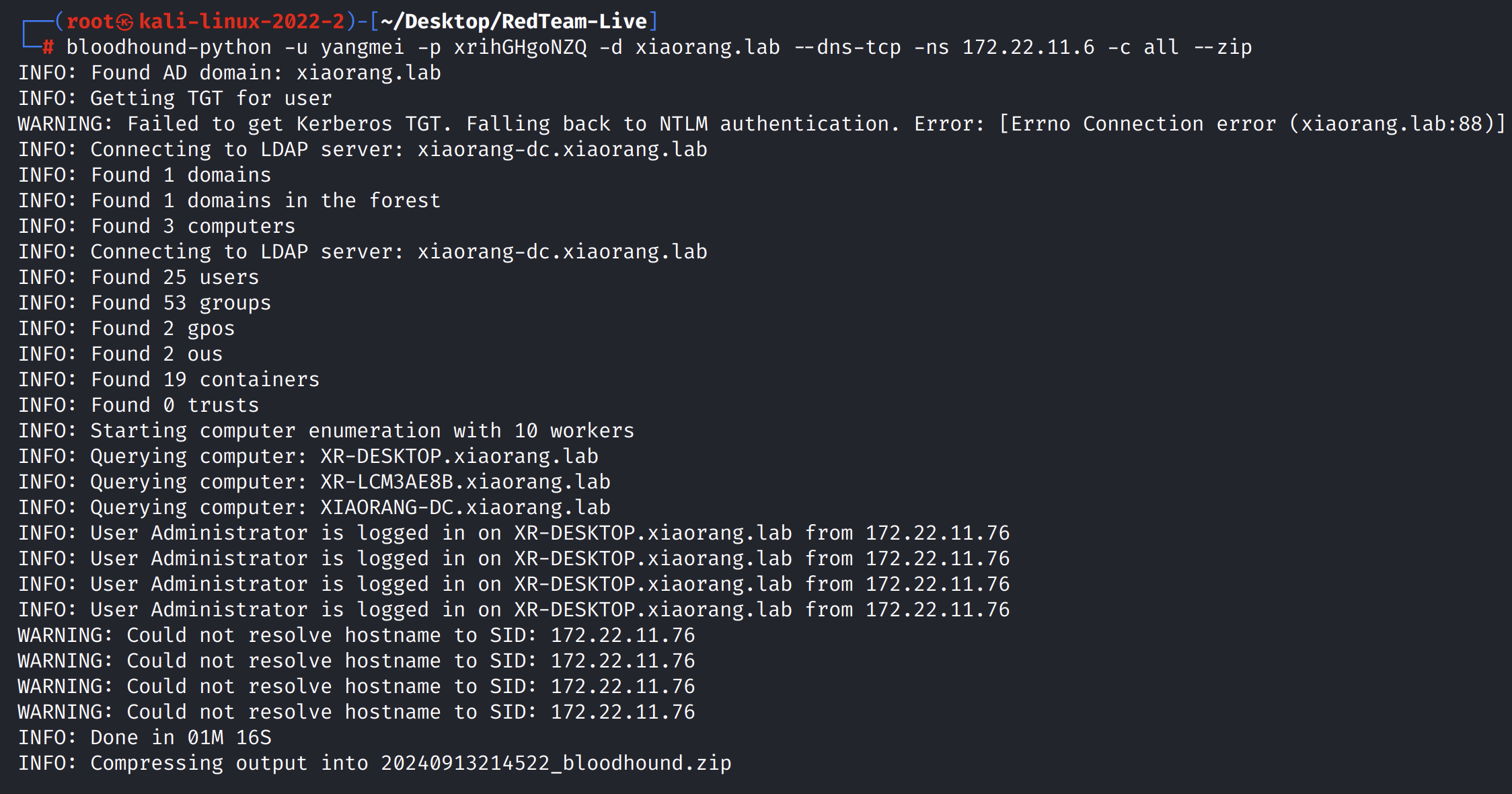
Task: Click hostname kali-linux-2022-2 in the prompt
Action: 241,22
